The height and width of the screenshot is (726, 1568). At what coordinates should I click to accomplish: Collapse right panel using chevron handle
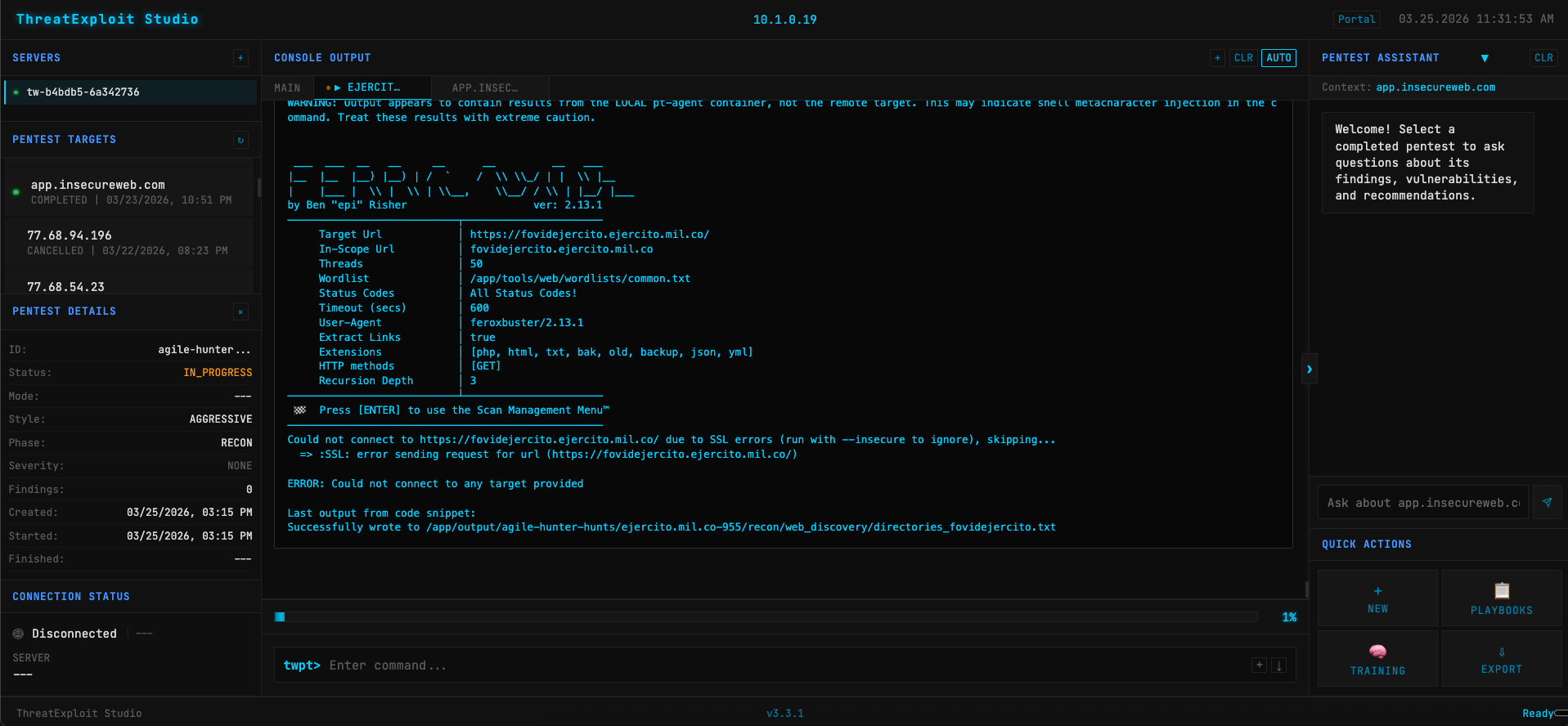(x=1309, y=370)
